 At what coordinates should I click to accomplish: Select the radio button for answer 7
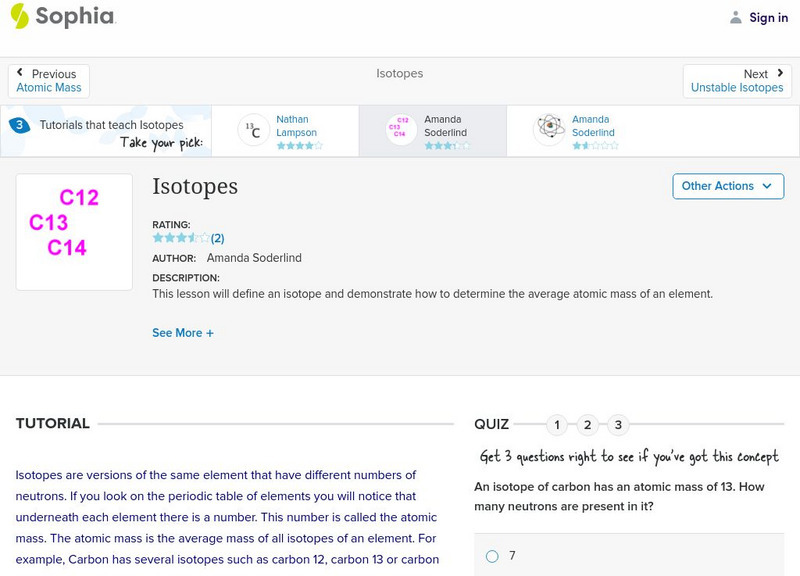492,556
